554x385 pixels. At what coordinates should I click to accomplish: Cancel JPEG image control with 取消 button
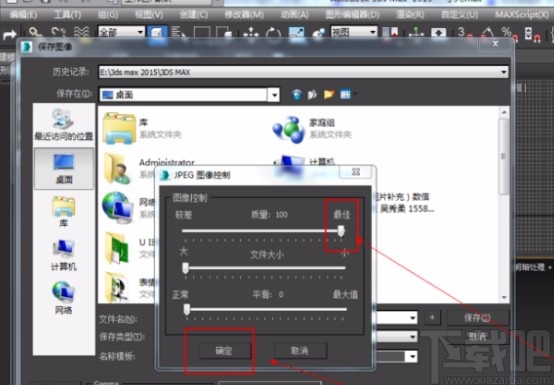pyautogui.click(x=300, y=351)
